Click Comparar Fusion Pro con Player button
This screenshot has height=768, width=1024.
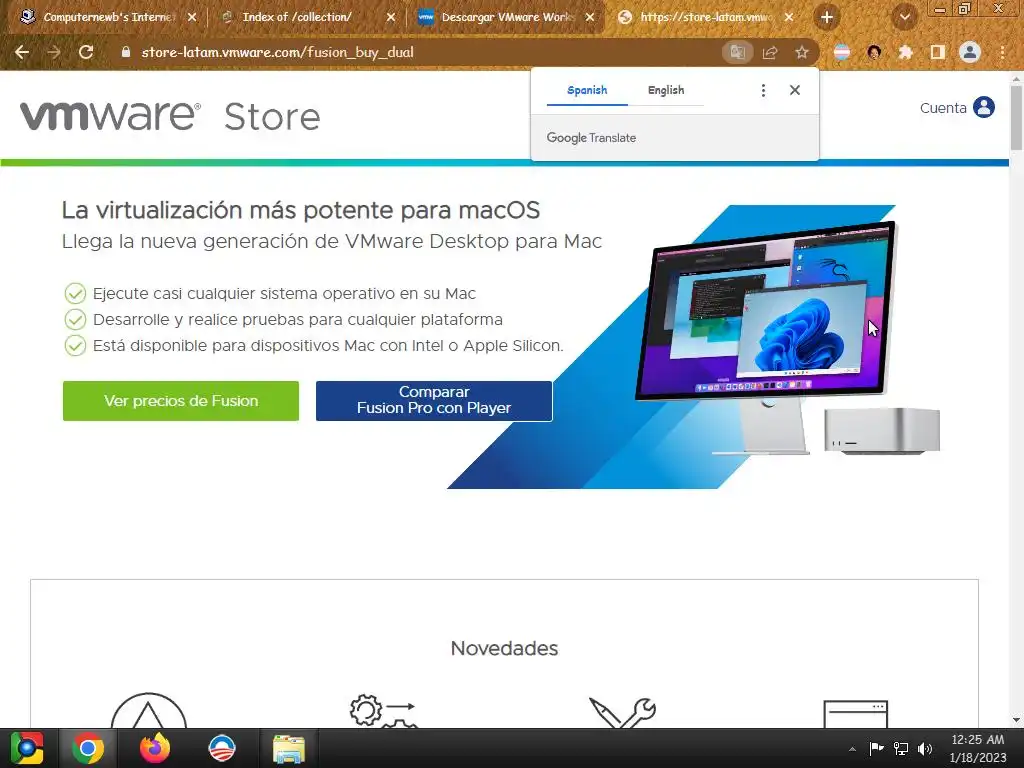pyautogui.click(x=434, y=401)
